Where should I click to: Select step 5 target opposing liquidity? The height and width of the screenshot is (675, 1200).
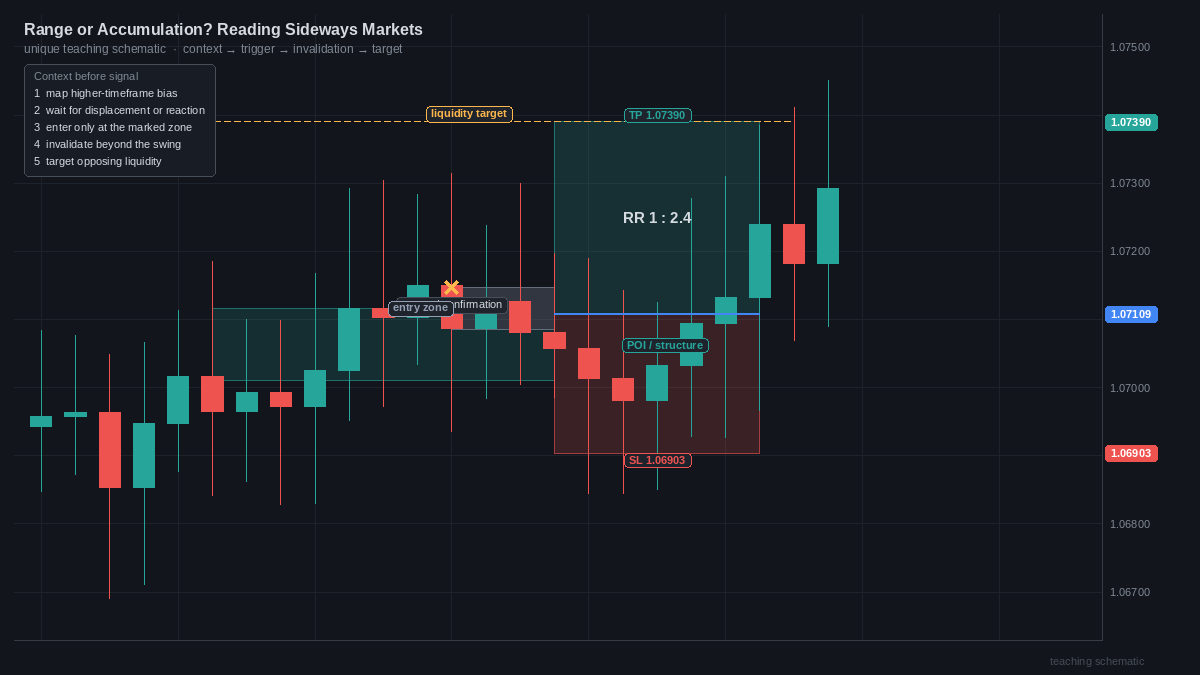[x=98, y=161]
